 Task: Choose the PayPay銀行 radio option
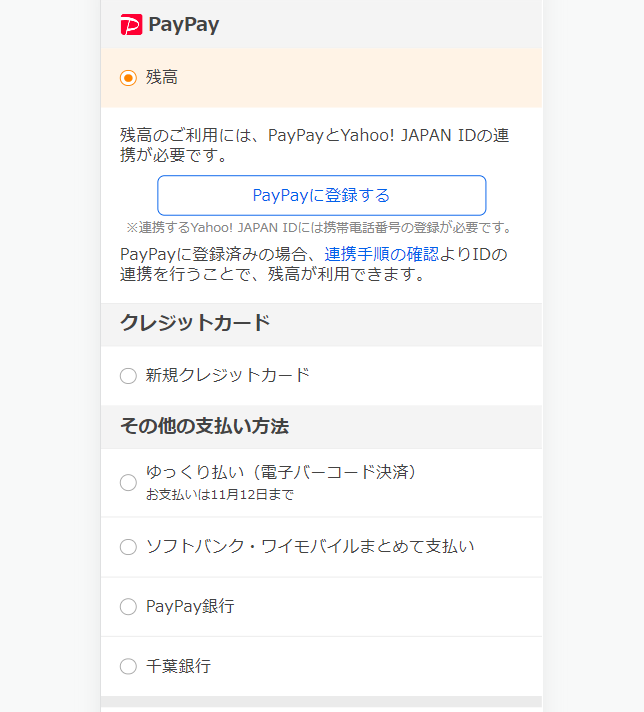tap(128, 607)
